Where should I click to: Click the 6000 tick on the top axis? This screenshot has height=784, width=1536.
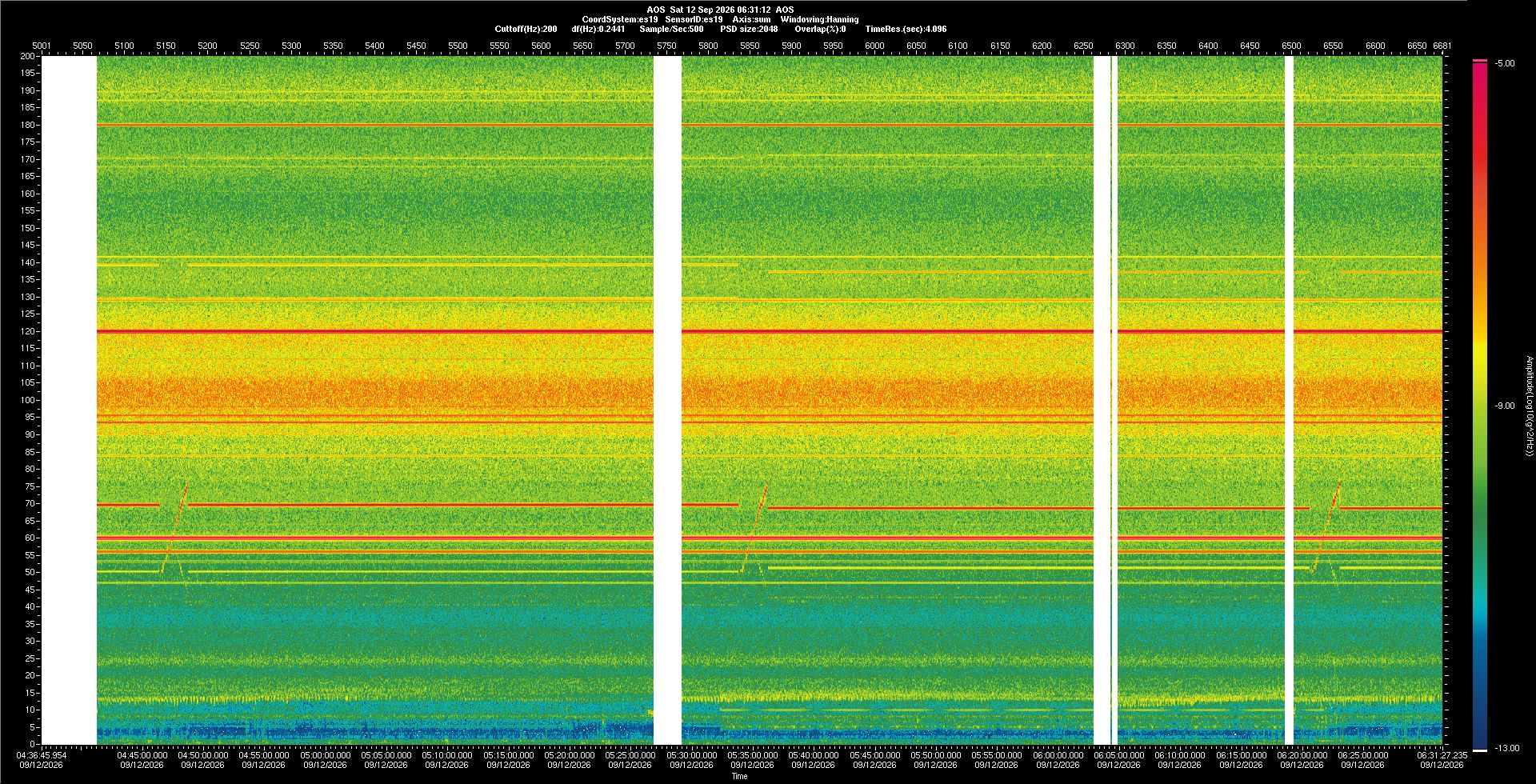pos(874,46)
